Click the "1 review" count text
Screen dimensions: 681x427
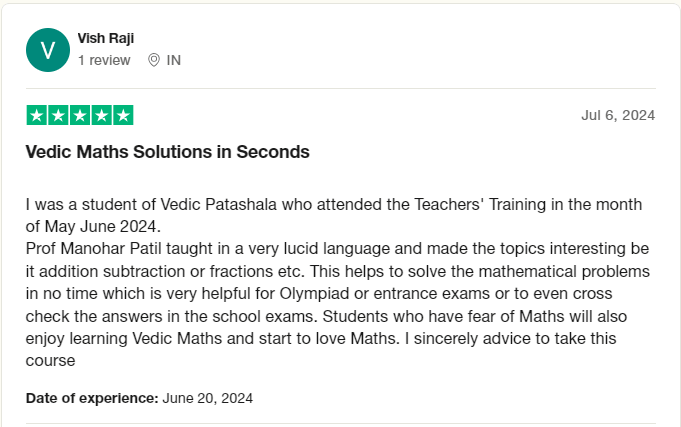click(104, 60)
